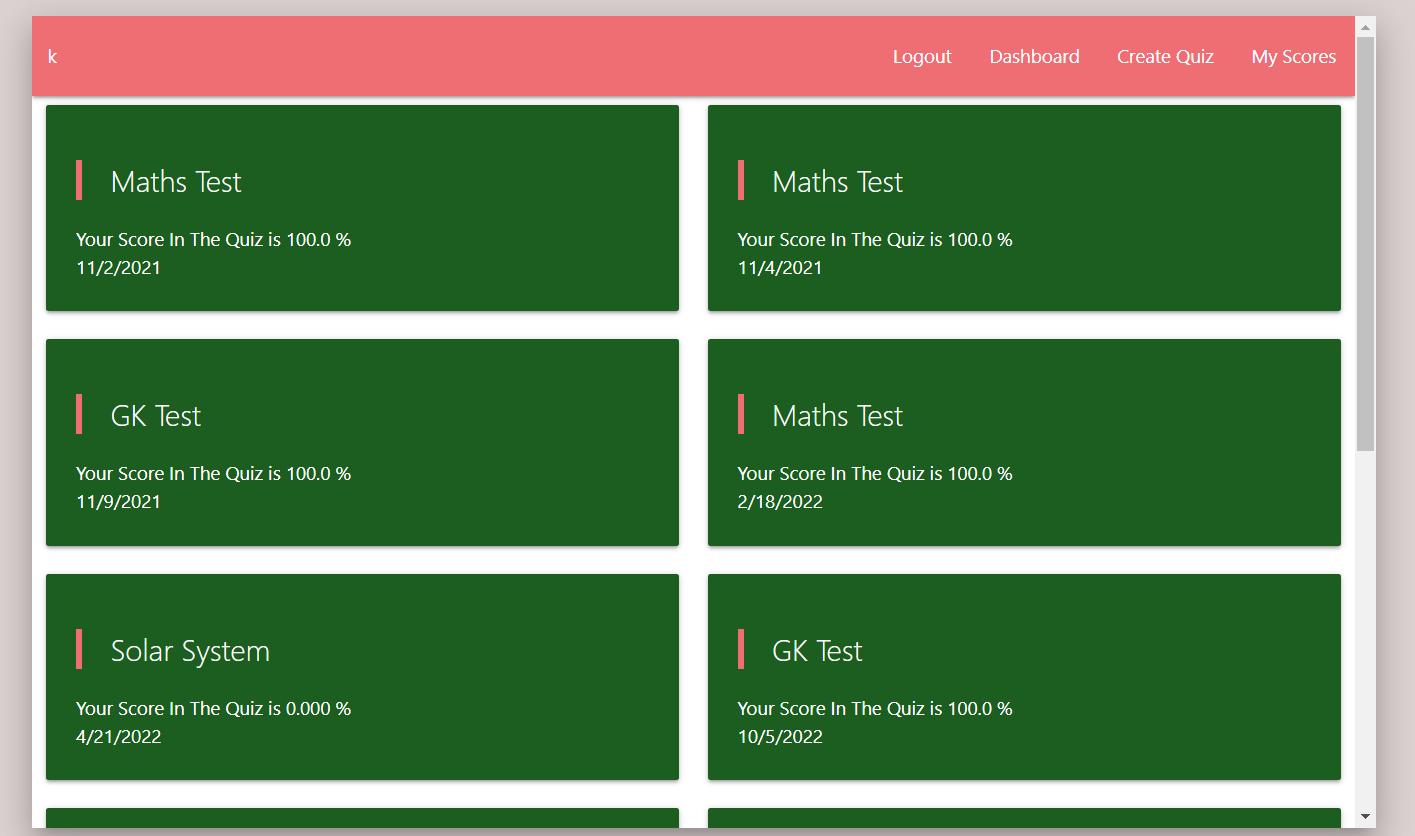
Task: Select GK Test title dated 11/9/2021
Action: click(x=156, y=416)
